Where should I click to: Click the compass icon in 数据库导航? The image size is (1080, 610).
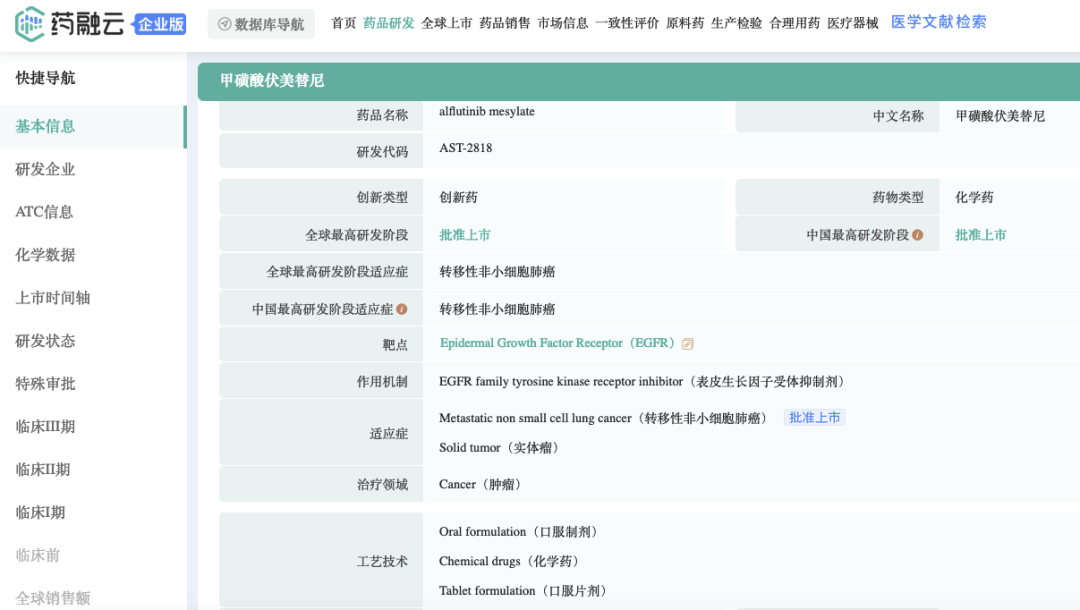225,24
